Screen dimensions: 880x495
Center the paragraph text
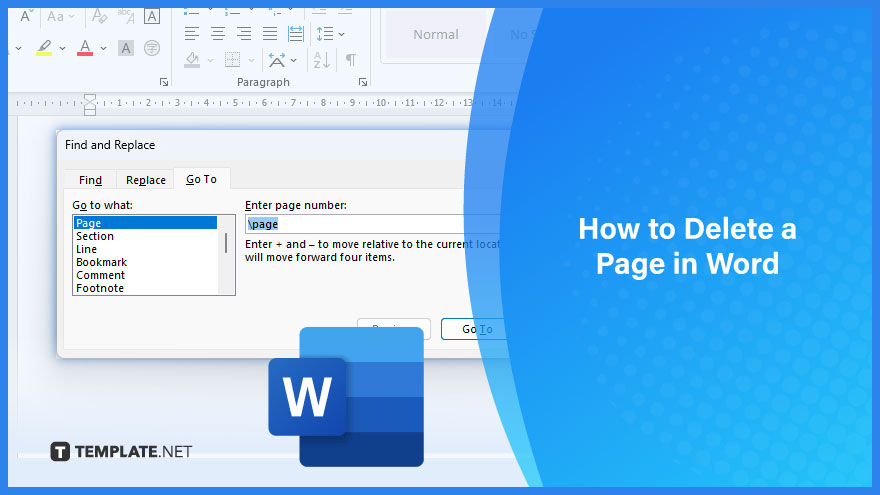(218, 34)
